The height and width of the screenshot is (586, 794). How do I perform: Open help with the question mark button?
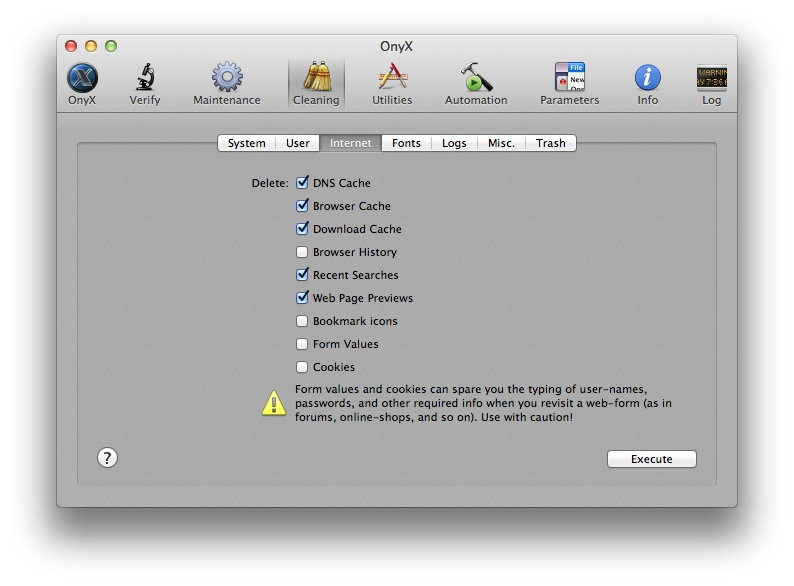click(107, 458)
